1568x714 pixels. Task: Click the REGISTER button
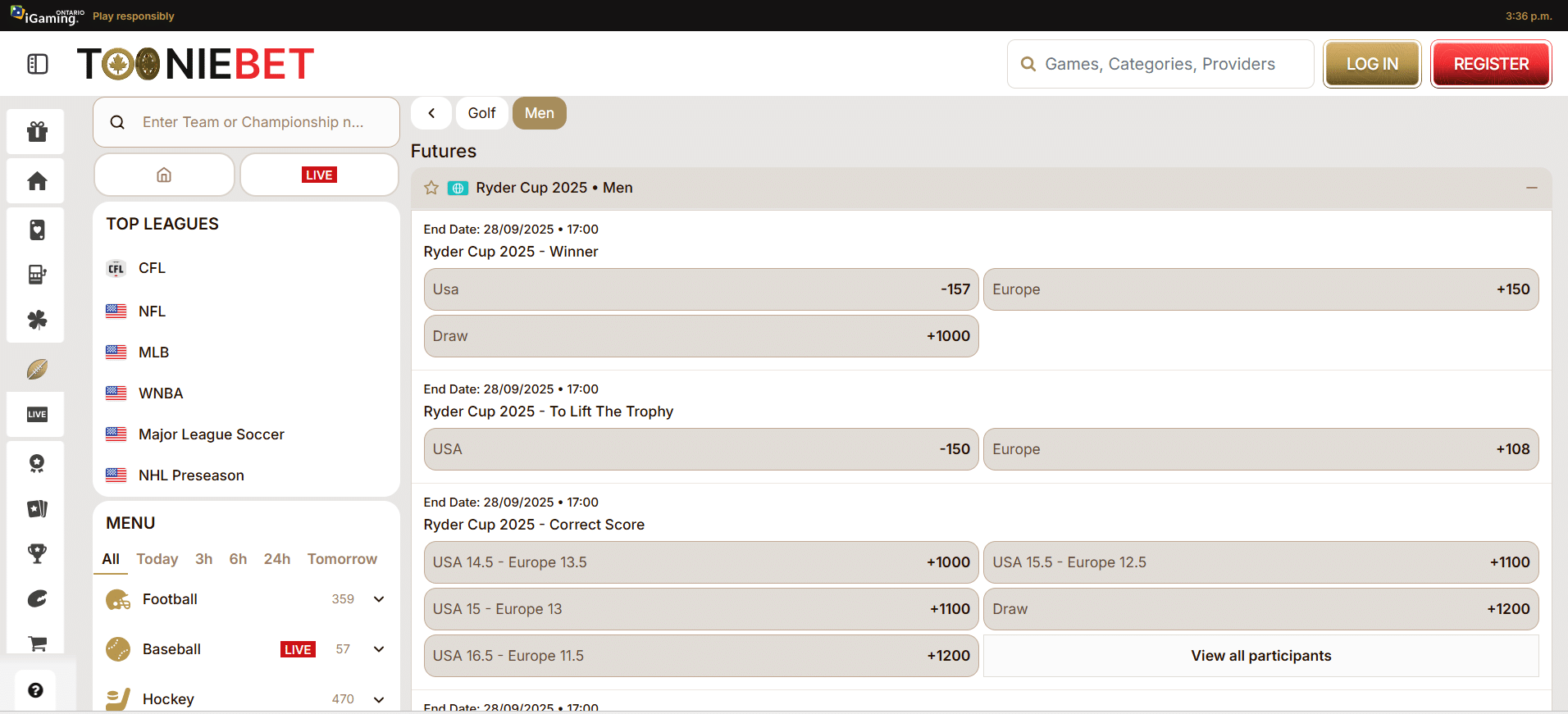pyautogui.click(x=1491, y=64)
